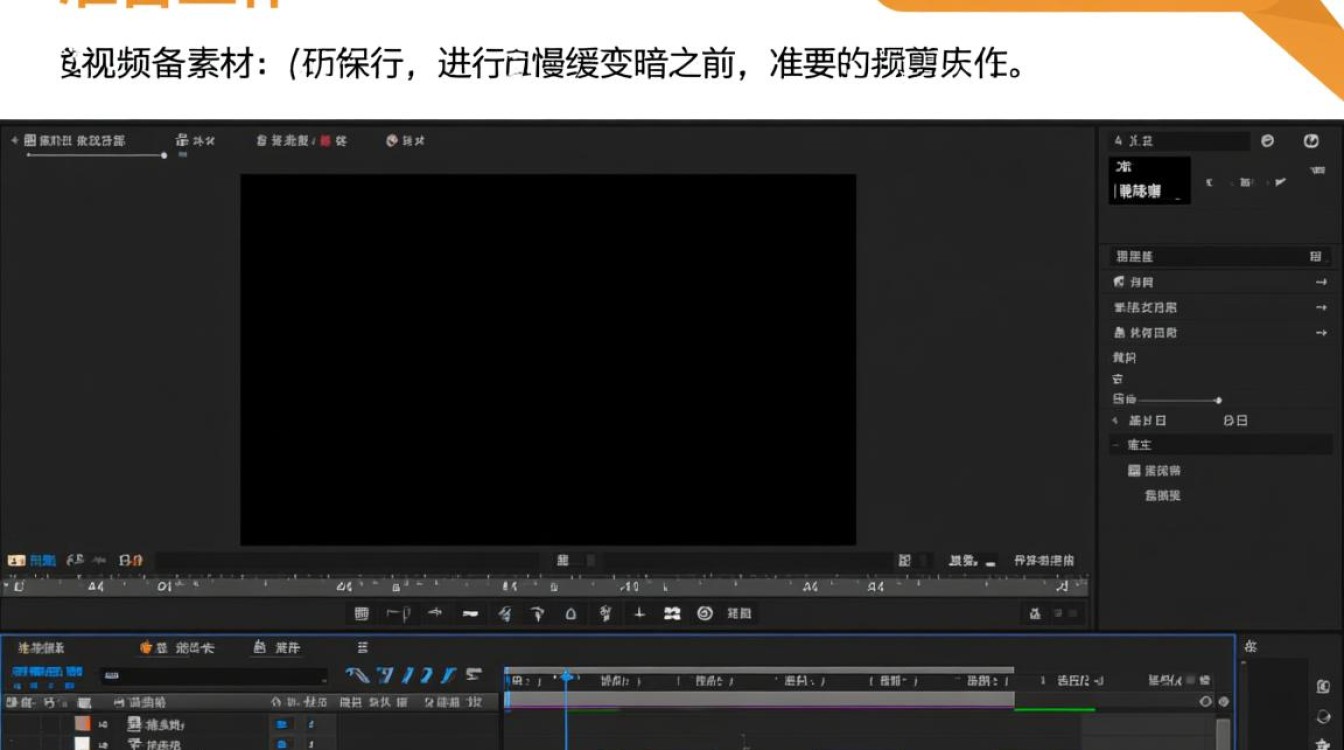This screenshot has height=750, width=1344.
Task: Click the three-line menu icon in the timeline header
Action: (363, 648)
